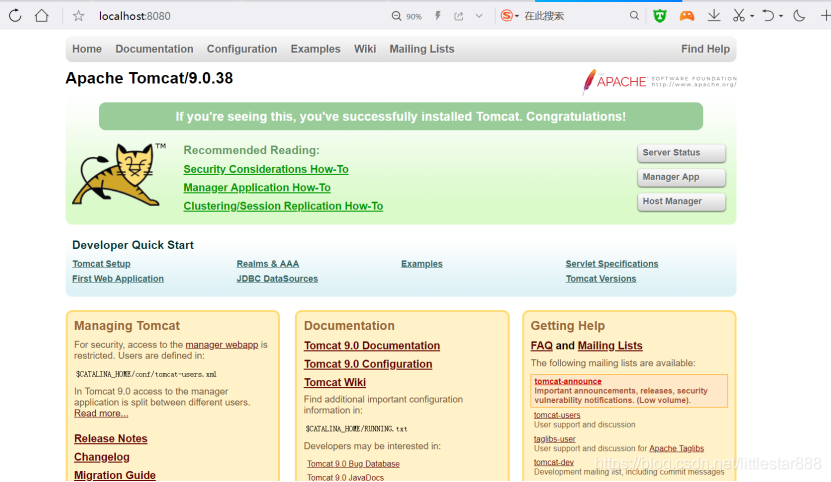Open Clustering/Session Replication How-To link
This screenshot has height=482, width=831.
[283, 206]
